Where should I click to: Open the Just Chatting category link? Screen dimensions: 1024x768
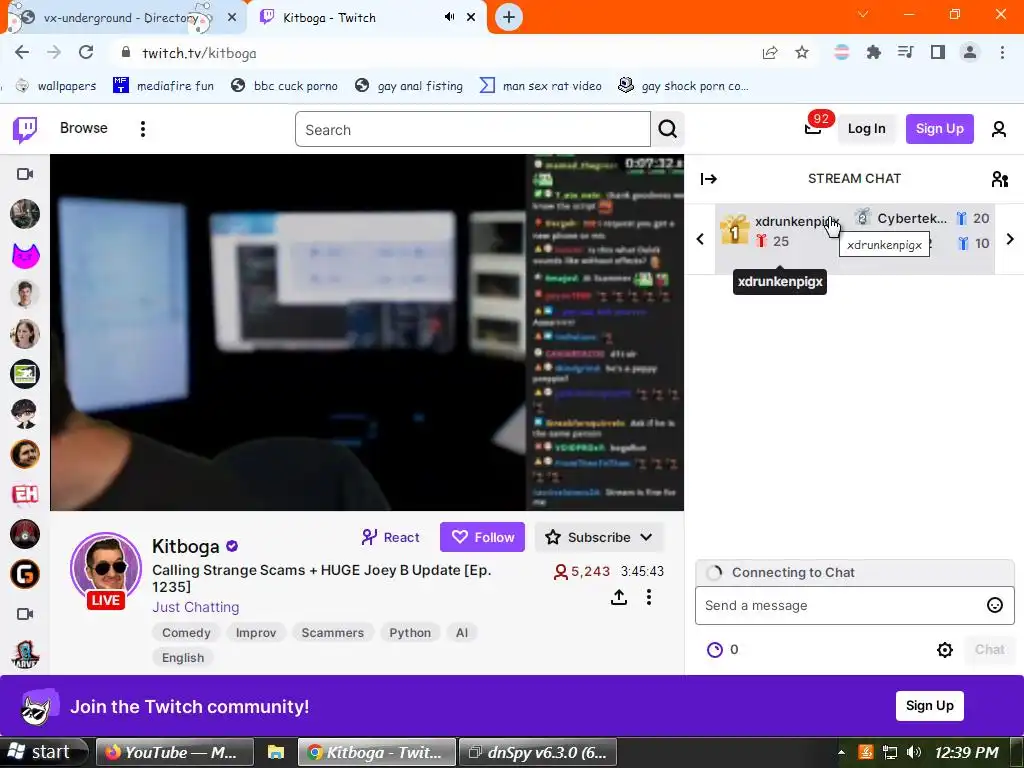pyautogui.click(x=195, y=607)
